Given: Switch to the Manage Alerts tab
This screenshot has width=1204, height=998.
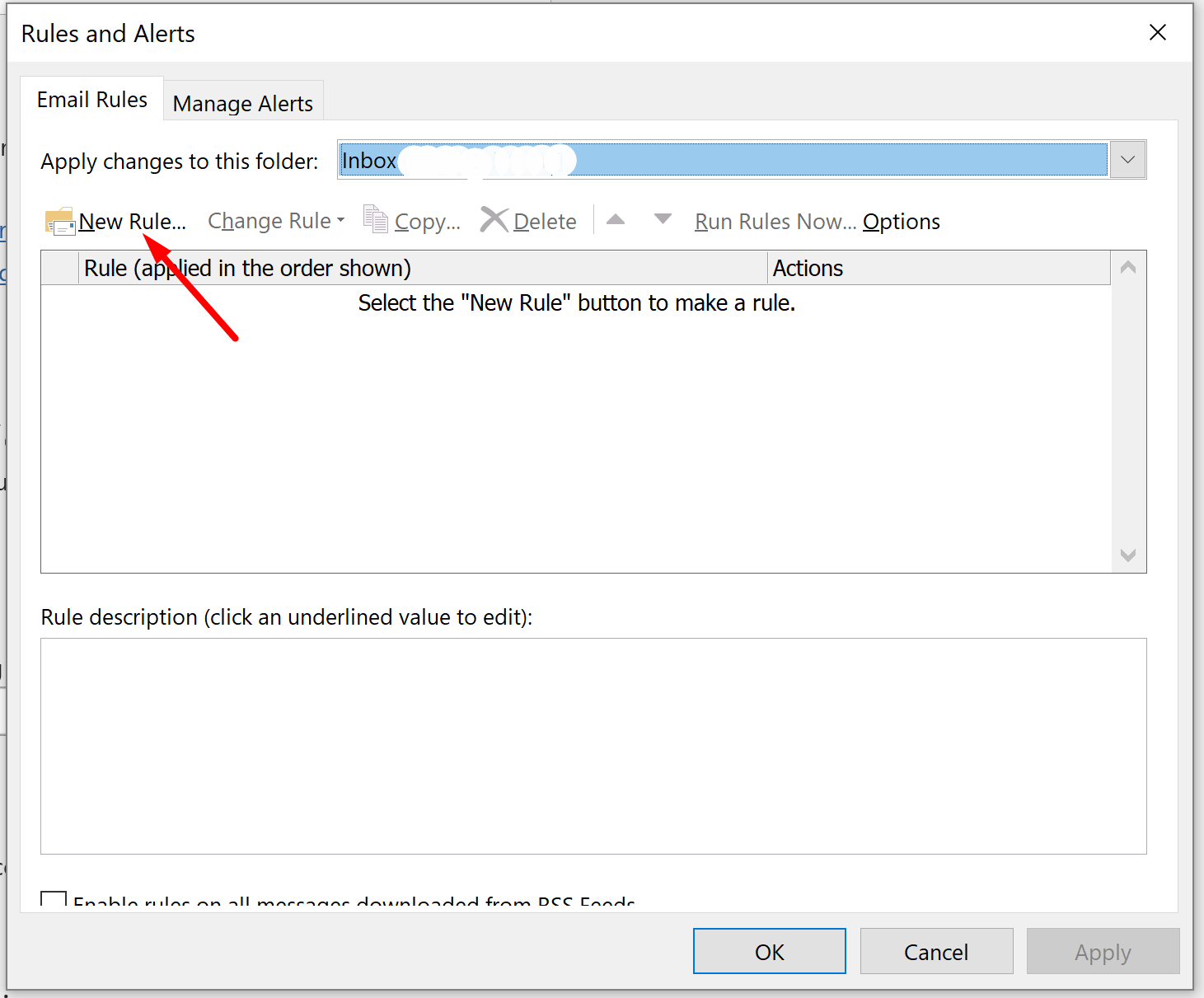Looking at the screenshot, I should 242,101.
